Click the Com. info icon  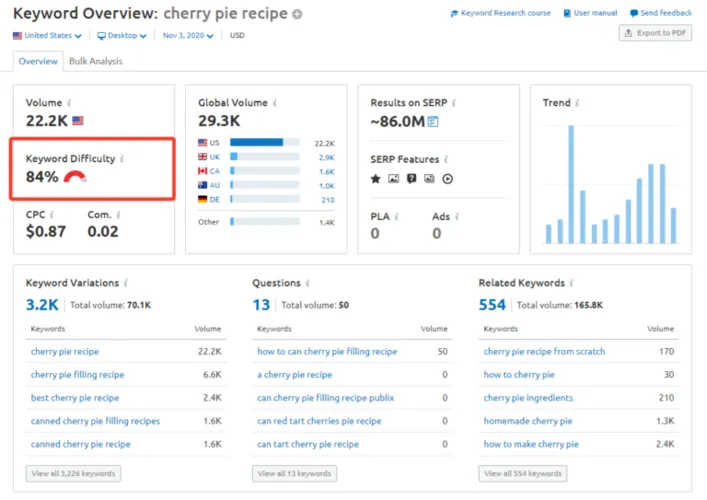[118, 215]
